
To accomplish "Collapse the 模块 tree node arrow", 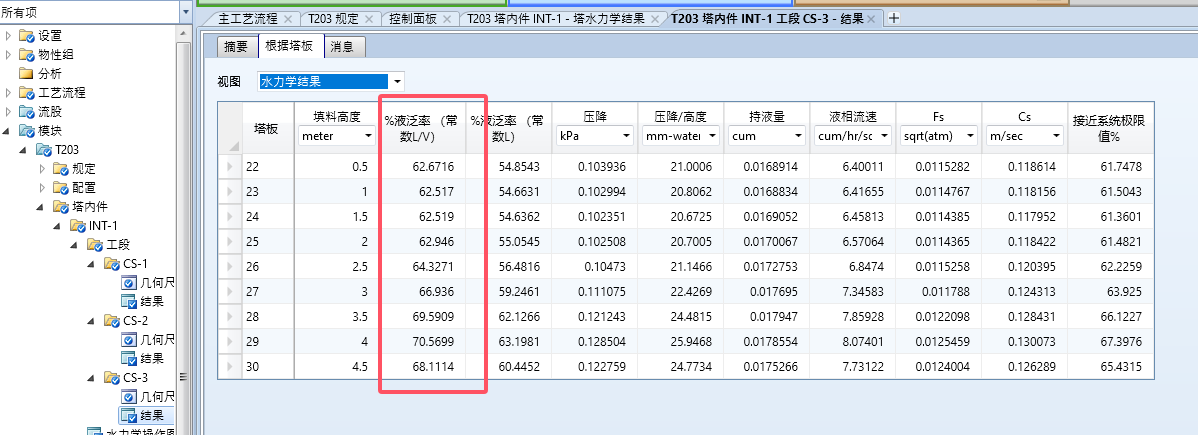I will point(8,131).
